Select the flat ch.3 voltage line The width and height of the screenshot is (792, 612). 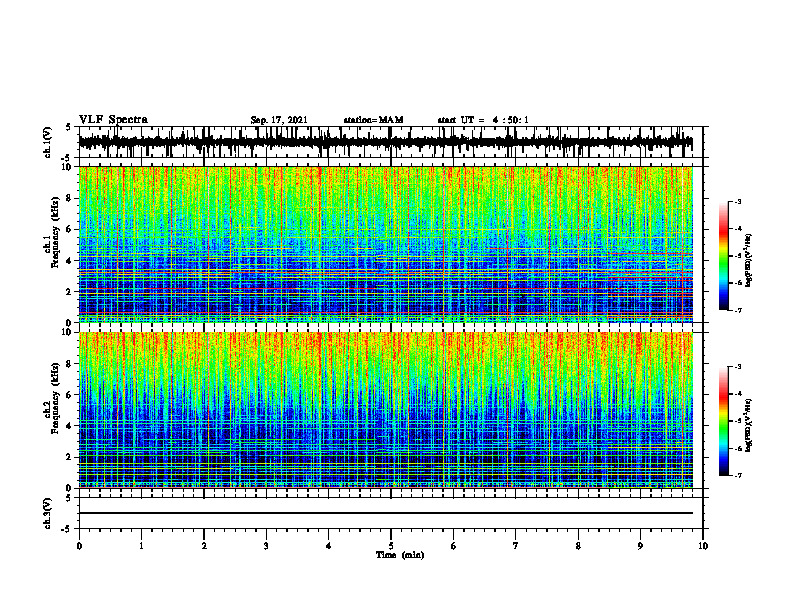point(386,513)
